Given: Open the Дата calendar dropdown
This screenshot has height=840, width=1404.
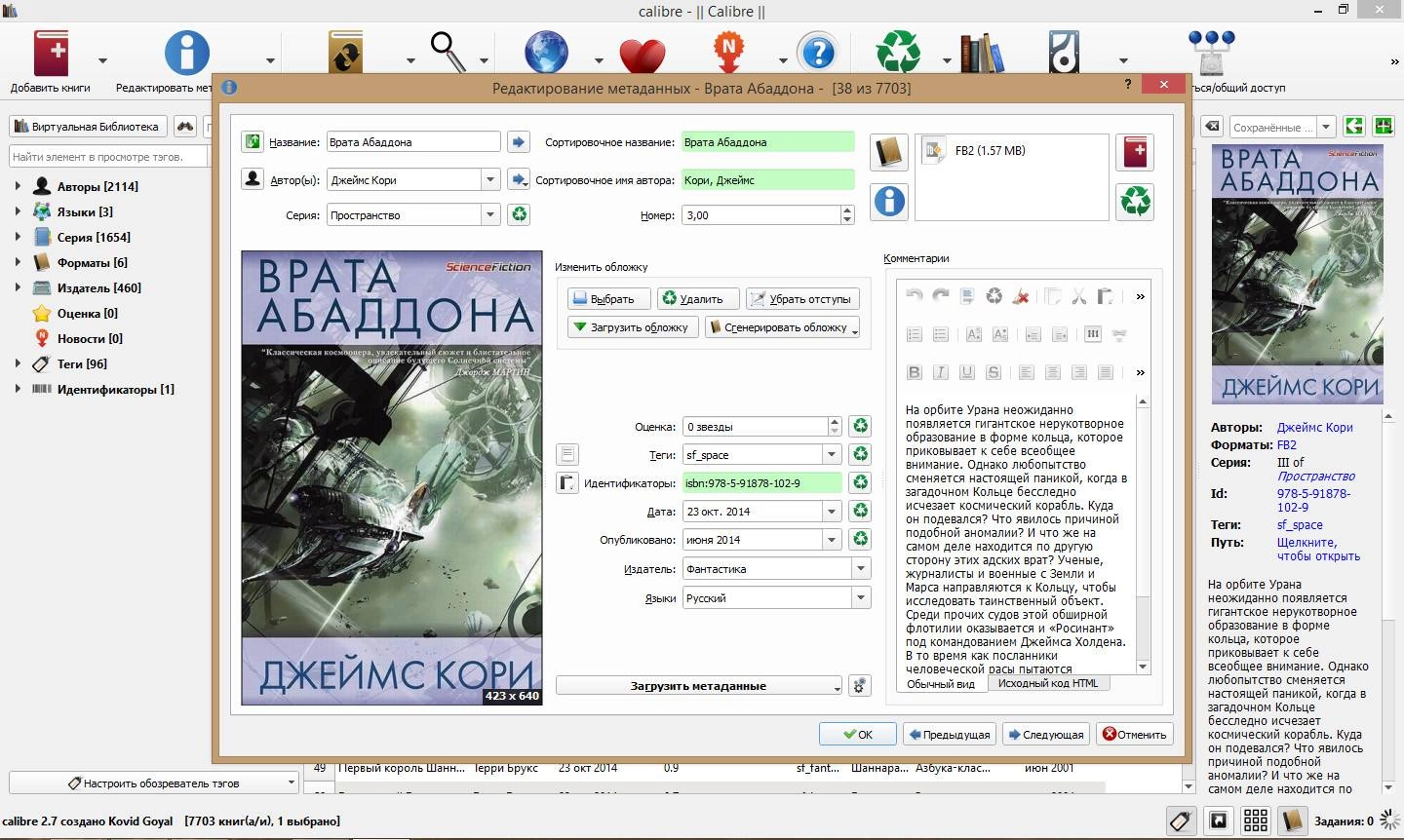Looking at the screenshot, I should 831,511.
